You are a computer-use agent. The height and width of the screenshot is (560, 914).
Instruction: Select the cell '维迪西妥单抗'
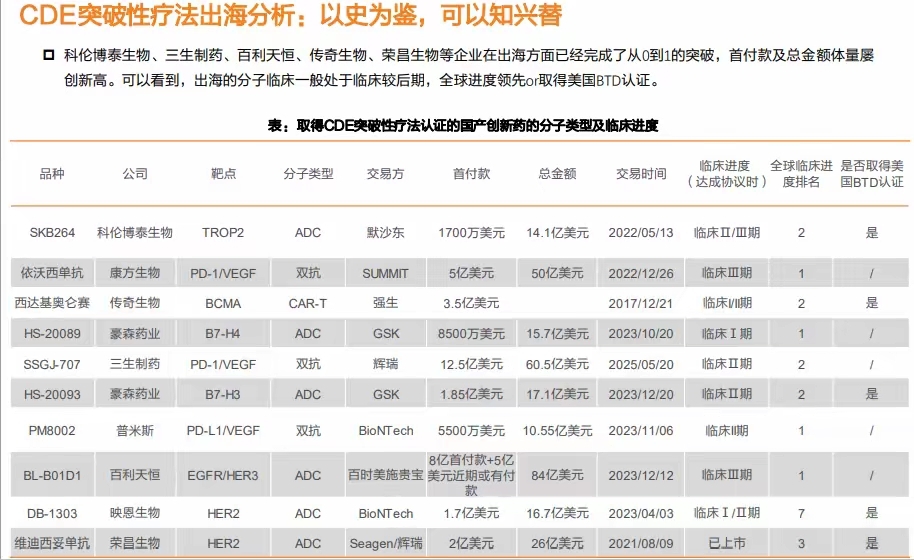(52, 543)
